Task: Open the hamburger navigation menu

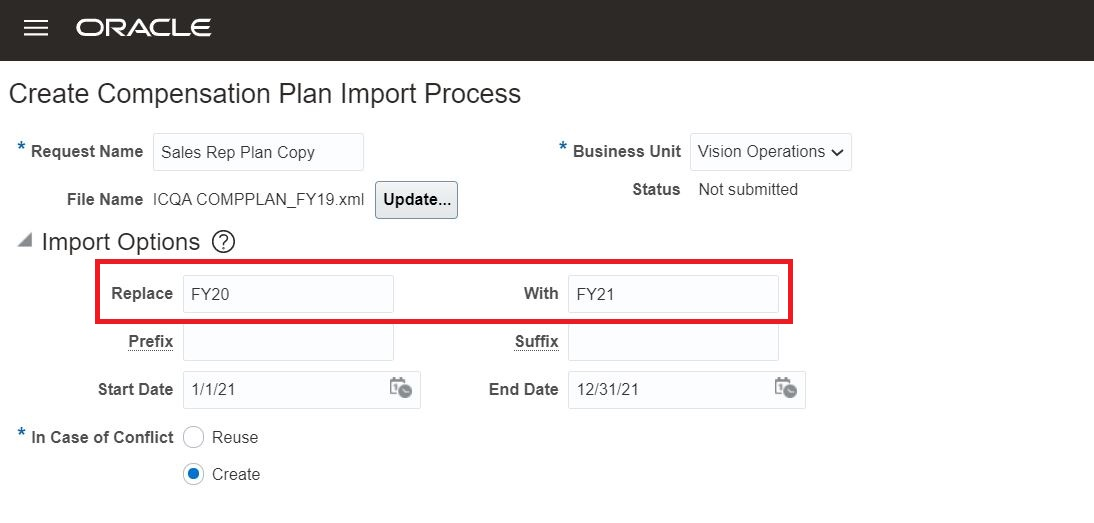Action: [x=36, y=28]
